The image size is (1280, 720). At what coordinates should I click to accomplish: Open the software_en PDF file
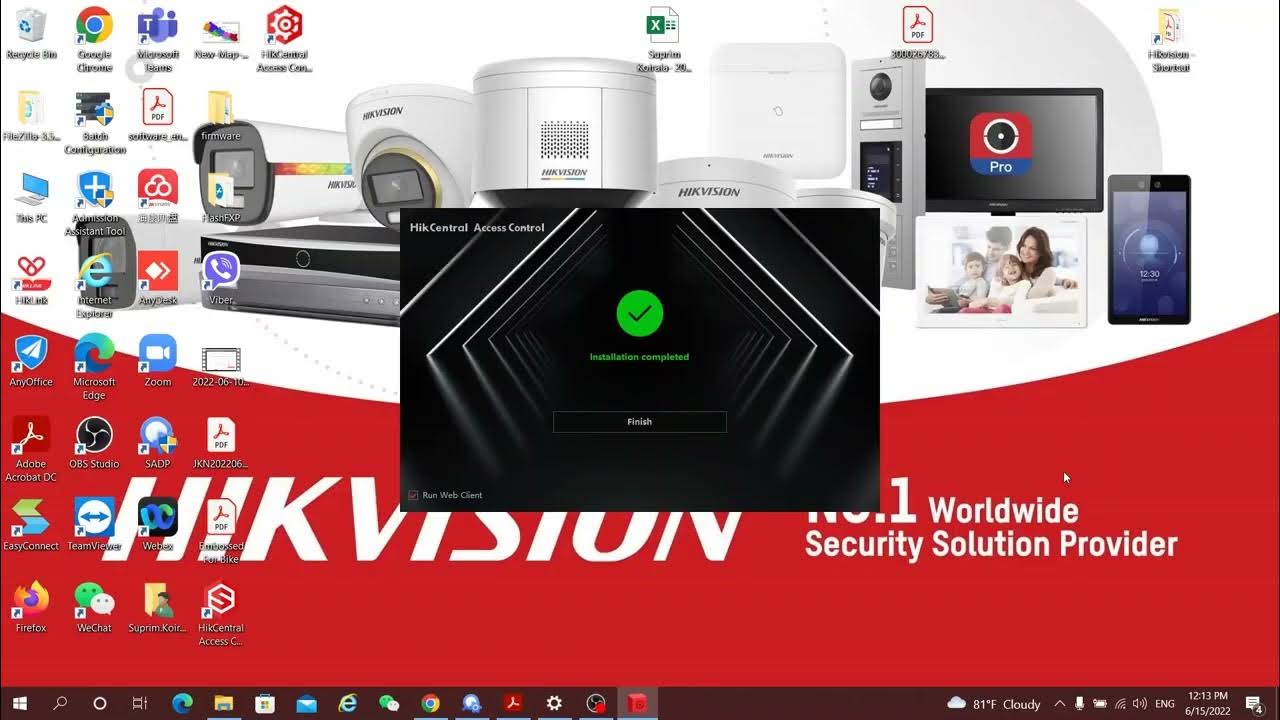pos(157,115)
